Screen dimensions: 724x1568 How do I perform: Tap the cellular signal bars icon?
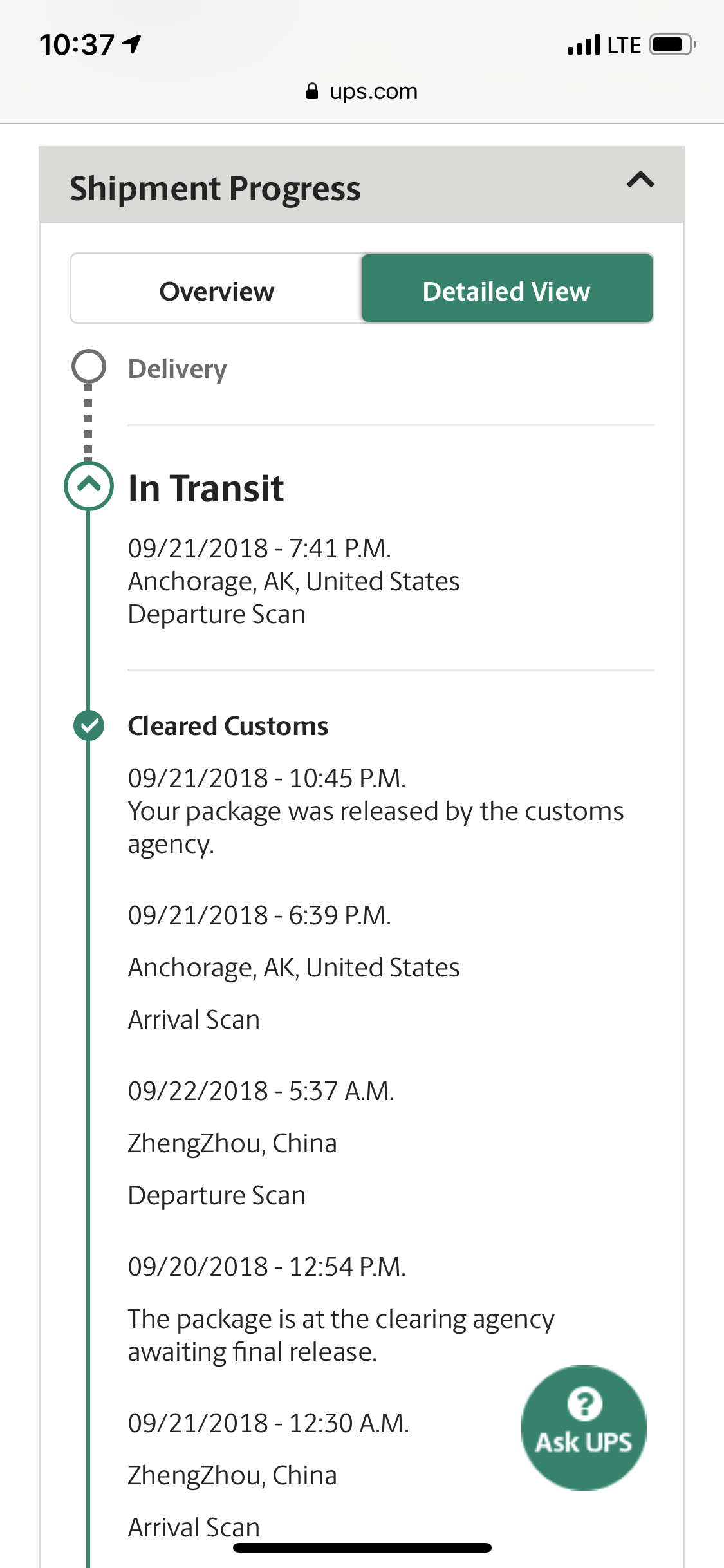584,45
